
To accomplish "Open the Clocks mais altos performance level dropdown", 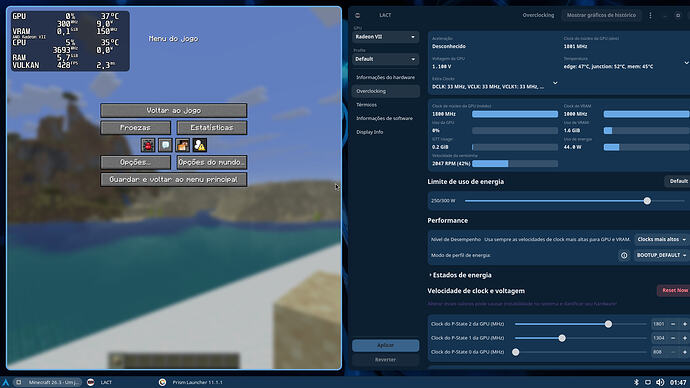I will 661,239.
